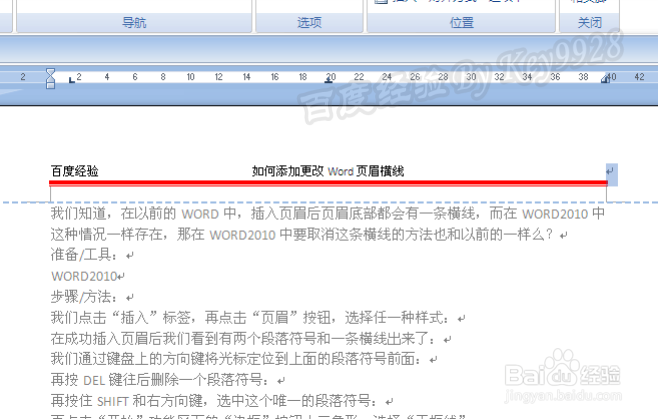Click the highlighted paragraph mark in the header
The height and width of the screenshot is (419, 658).
611,173
